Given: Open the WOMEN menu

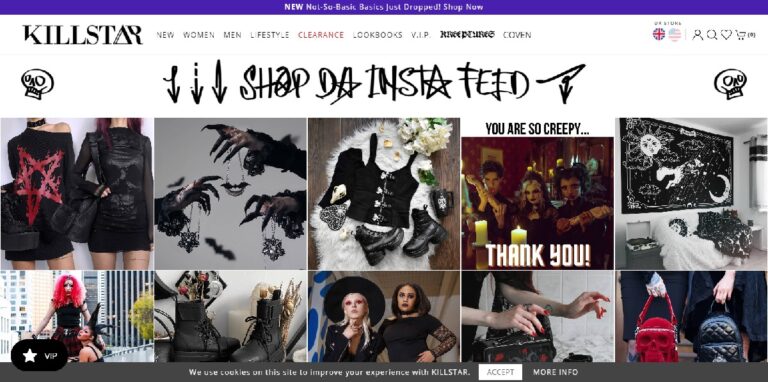Looking at the screenshot, I should 198,35.
